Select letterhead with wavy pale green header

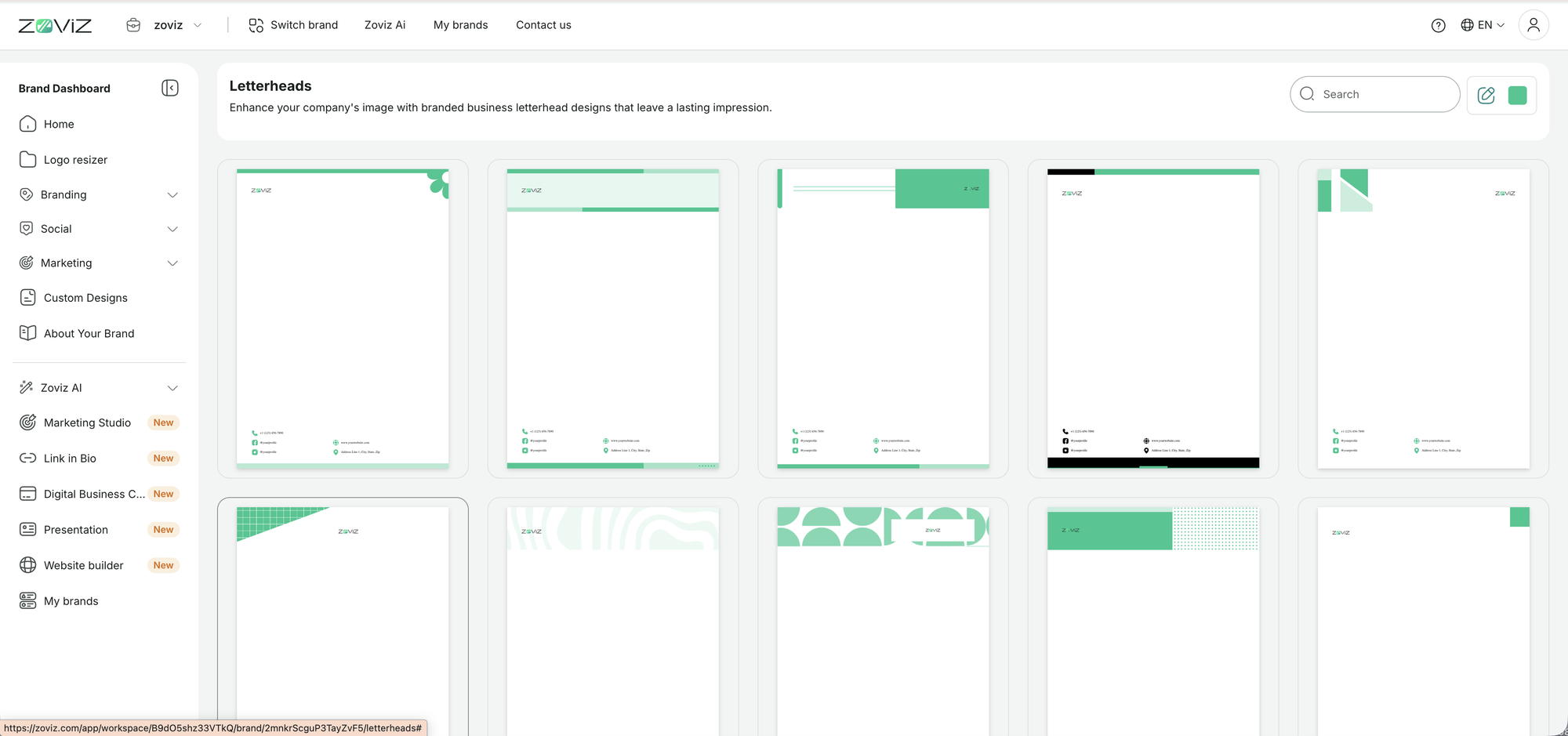click(613, 617)
